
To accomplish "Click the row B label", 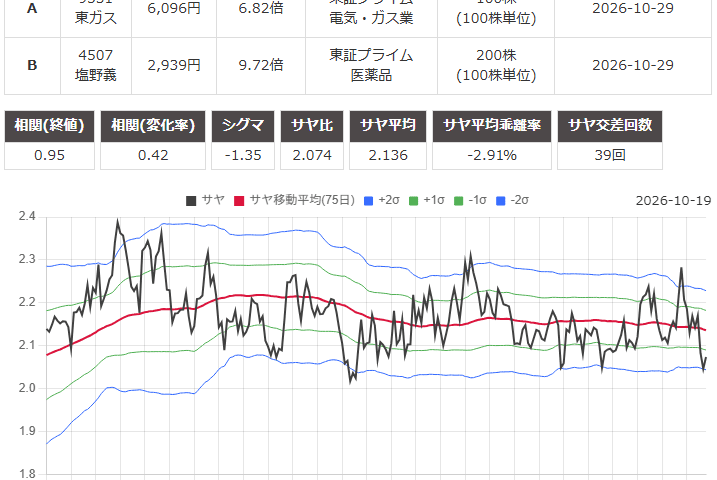I will [x=32, y=65].
